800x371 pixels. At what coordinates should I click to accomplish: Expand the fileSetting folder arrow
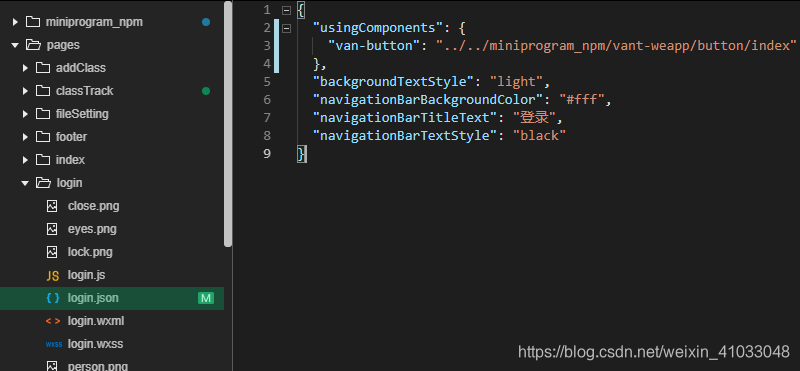pyautogui.click(x=25, y=114)
